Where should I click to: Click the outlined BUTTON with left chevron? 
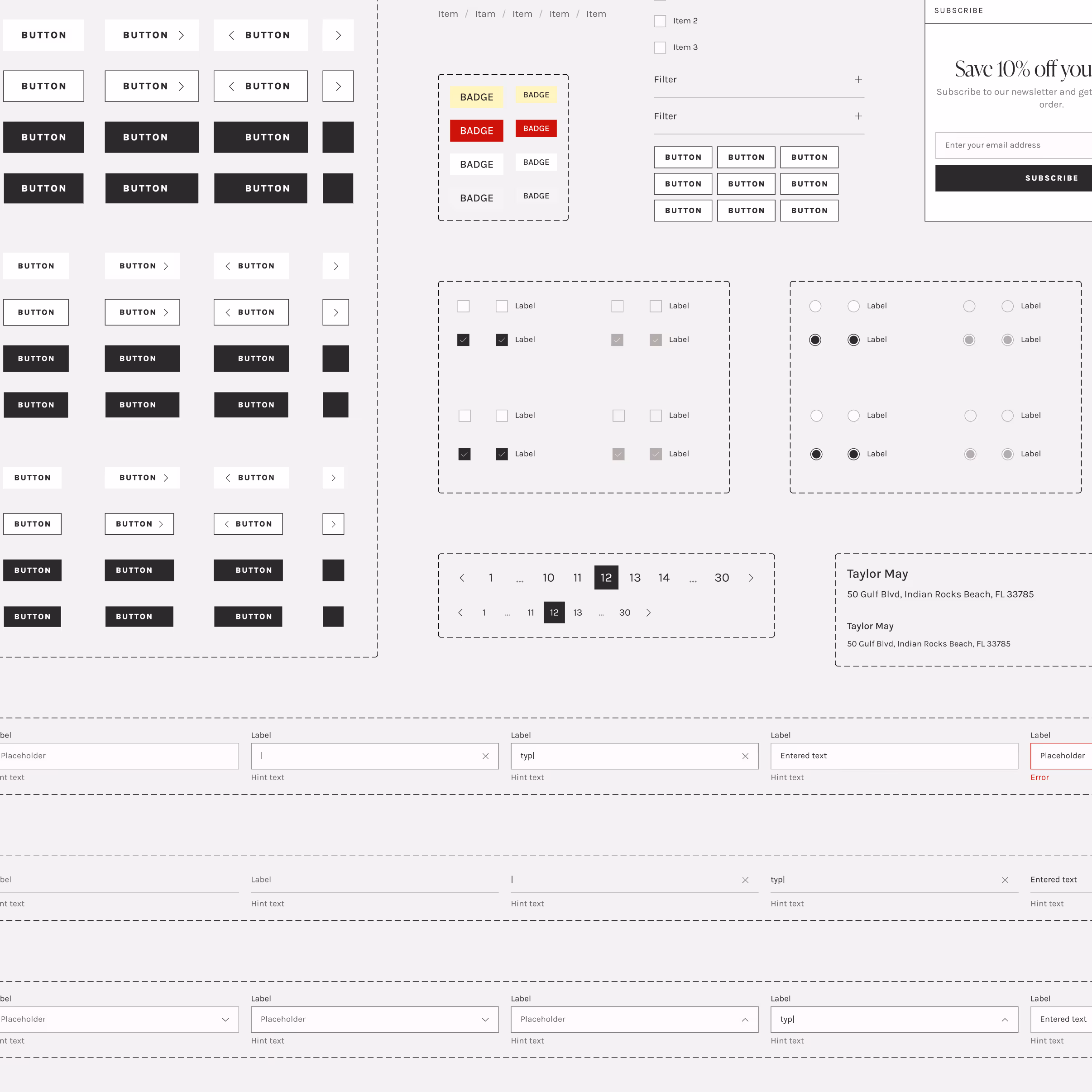(x=261, y=86)
